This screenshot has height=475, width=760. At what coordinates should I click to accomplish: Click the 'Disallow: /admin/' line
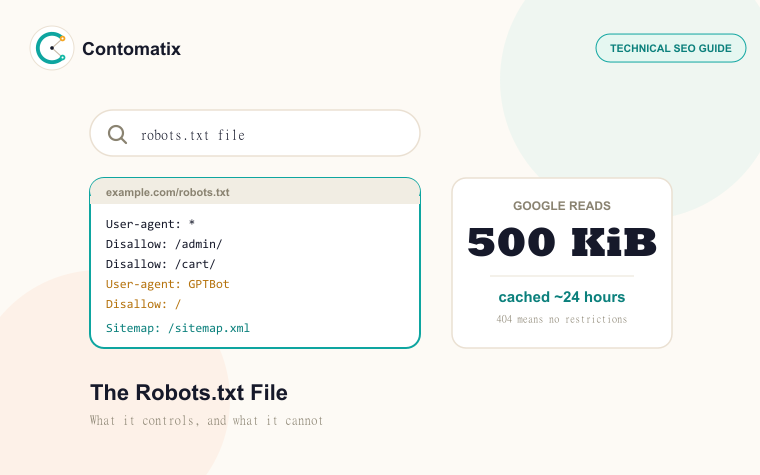pos(164,244)
